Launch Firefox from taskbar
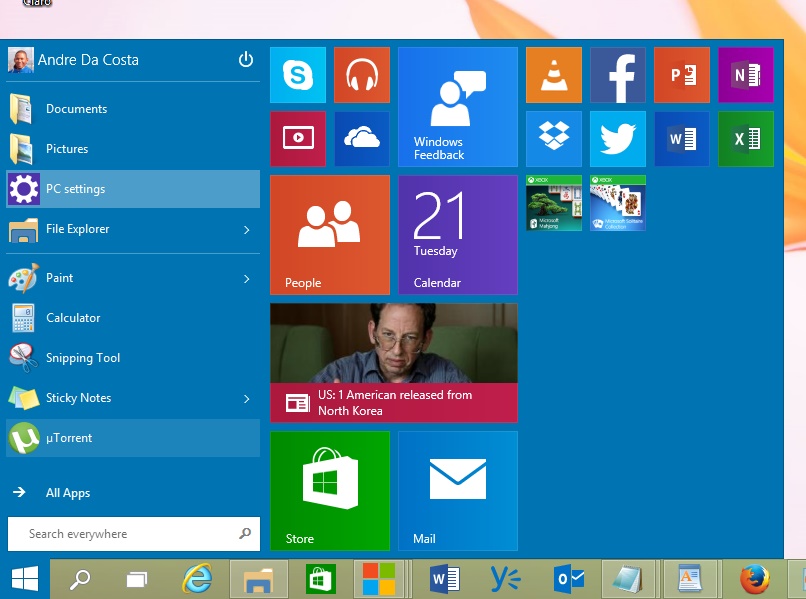Image resolution: width=806 pixels, height=599 pixels. pyautogui.click(x=755, y=579)
